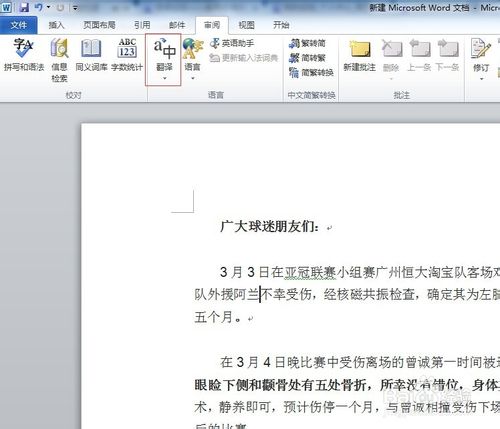Switch to the 页面布局 ribbon tab

(99, 25)
